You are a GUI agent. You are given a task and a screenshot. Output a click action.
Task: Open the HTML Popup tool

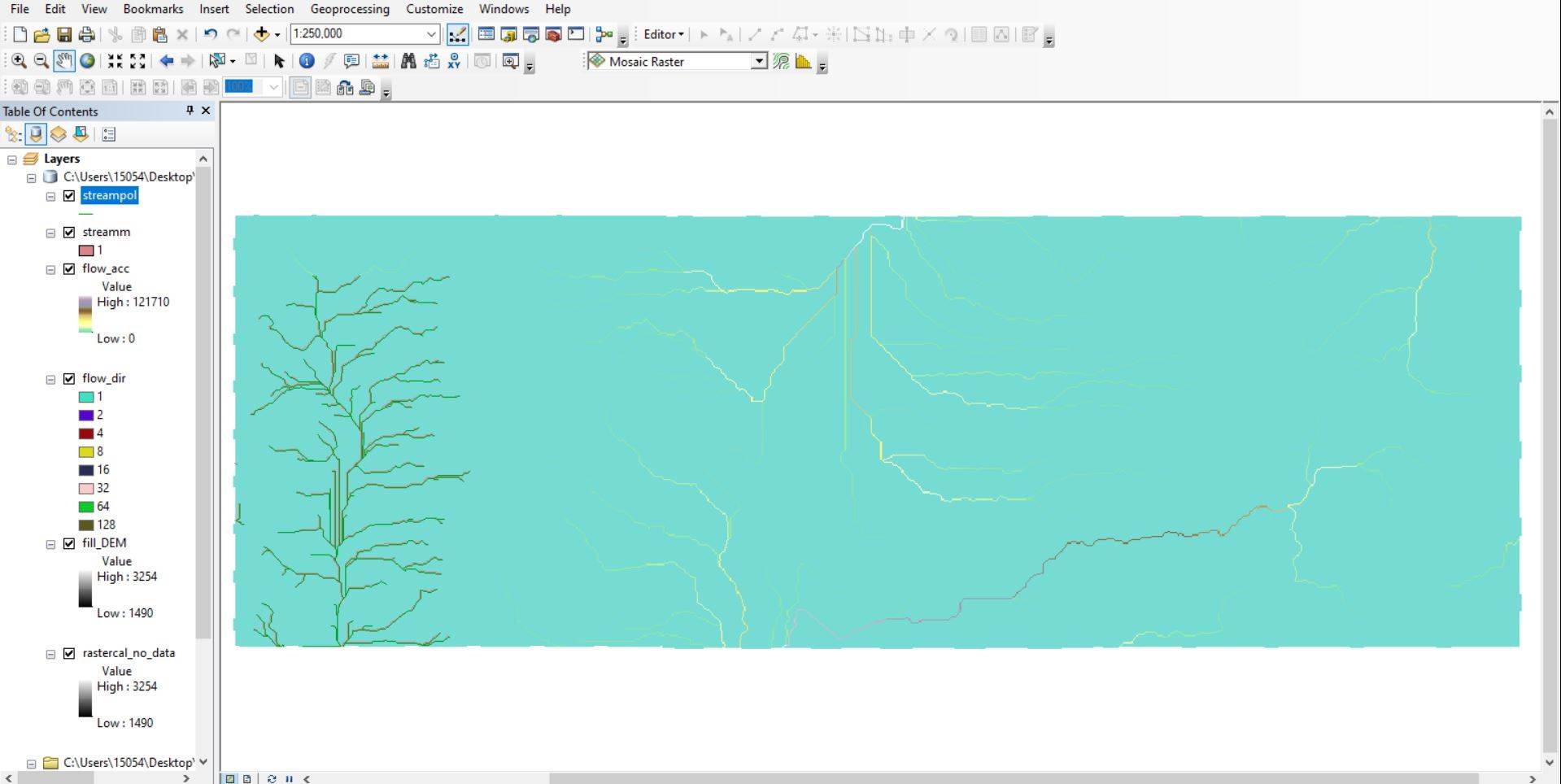tap(351, 61)
